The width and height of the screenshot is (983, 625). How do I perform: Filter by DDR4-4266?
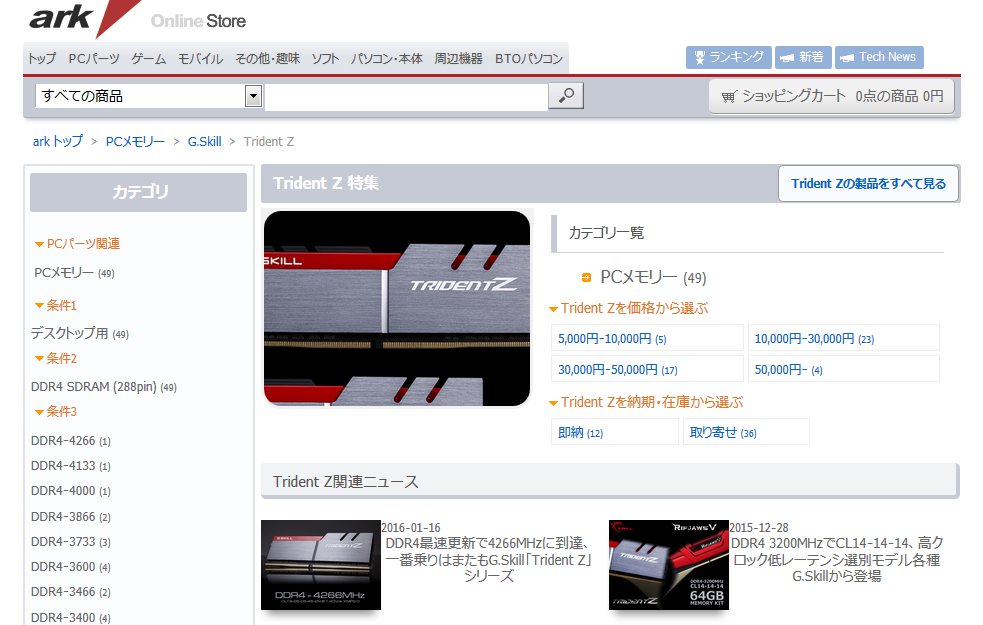coord(70,441)
